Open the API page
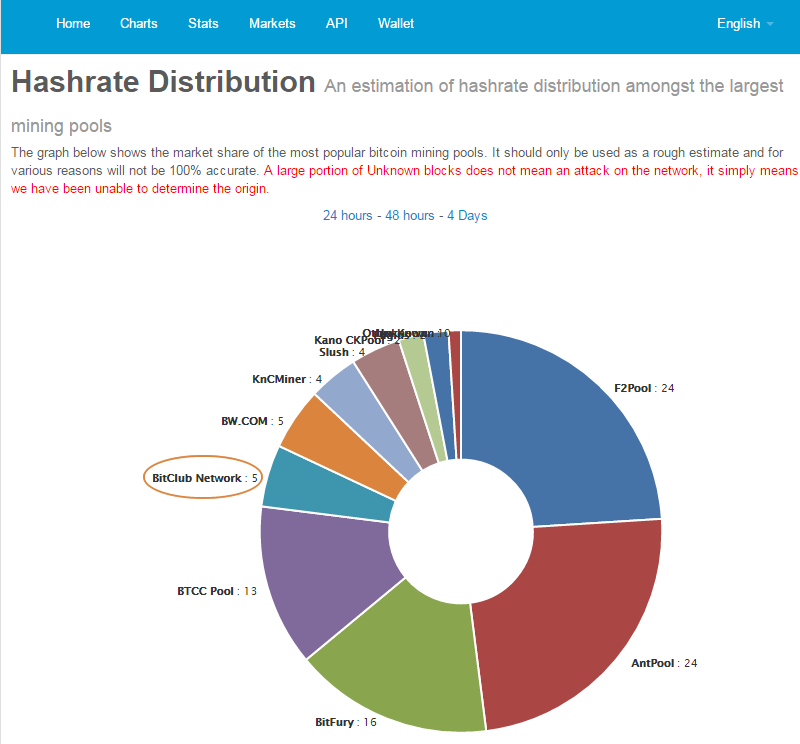 click(337, 23)
